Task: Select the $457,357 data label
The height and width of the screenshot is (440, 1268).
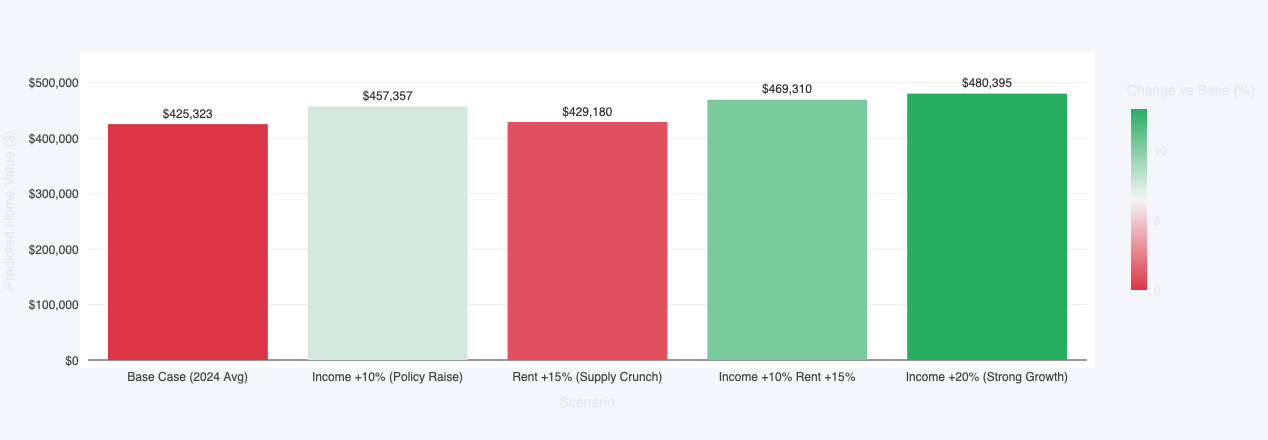Action: tap(387, 96)
